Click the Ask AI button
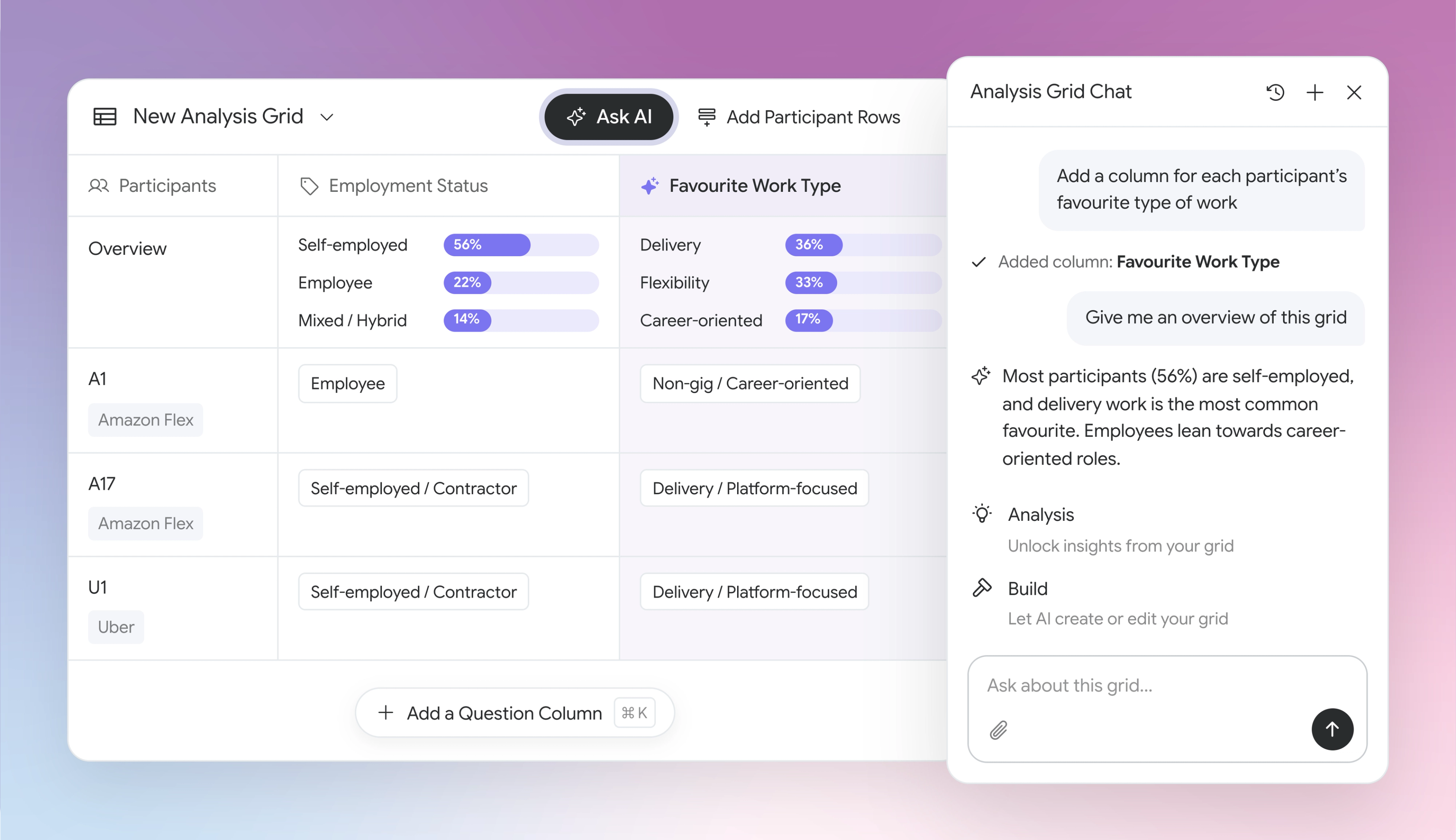 tap(609, 116)
